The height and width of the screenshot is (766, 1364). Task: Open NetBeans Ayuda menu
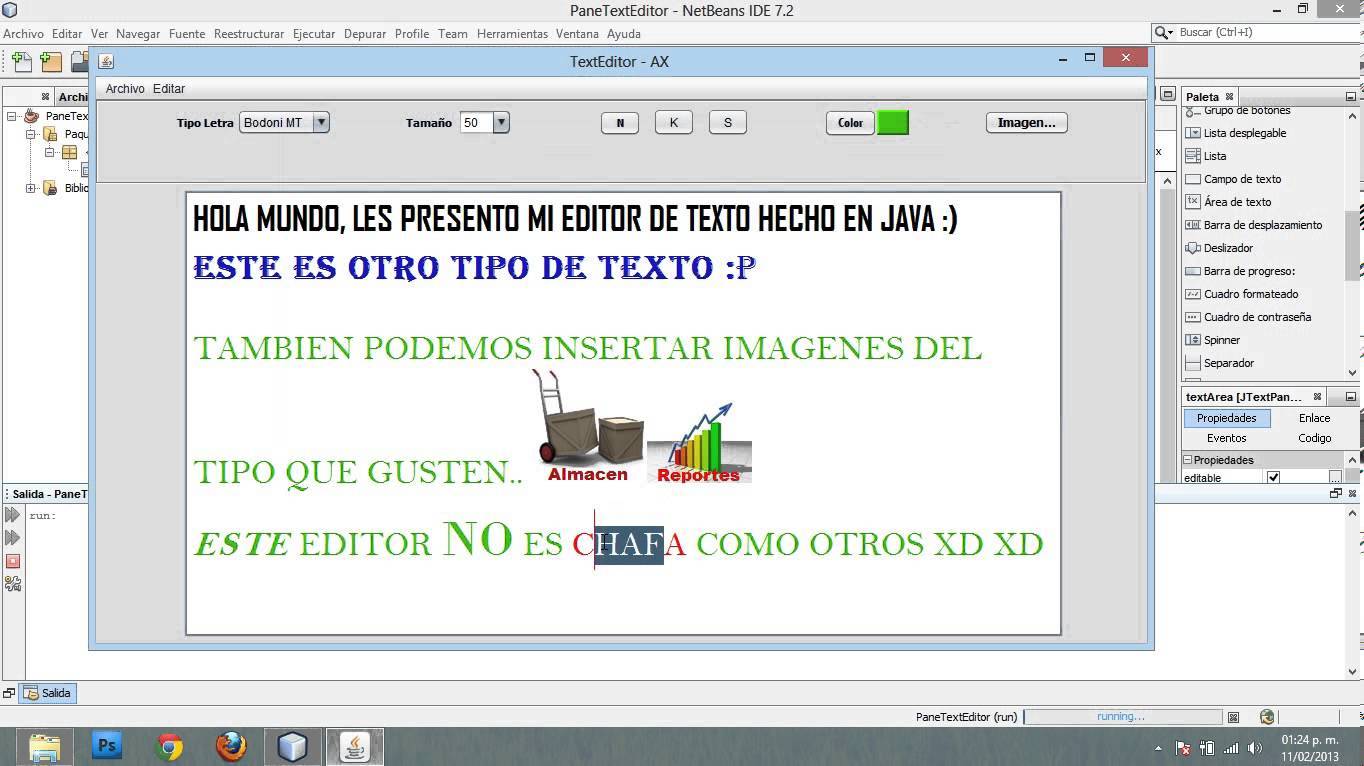coord(624,34)
